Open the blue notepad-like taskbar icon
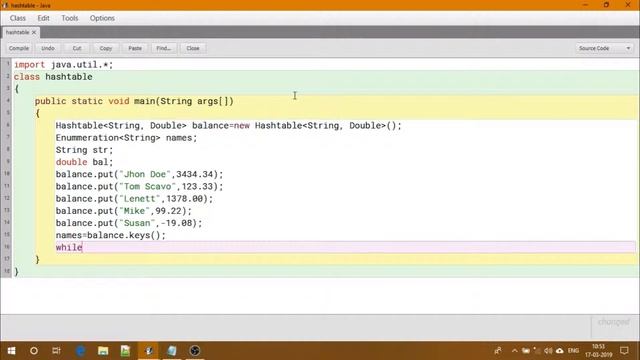This screenshot has height=360, width=640. (171, 351)
